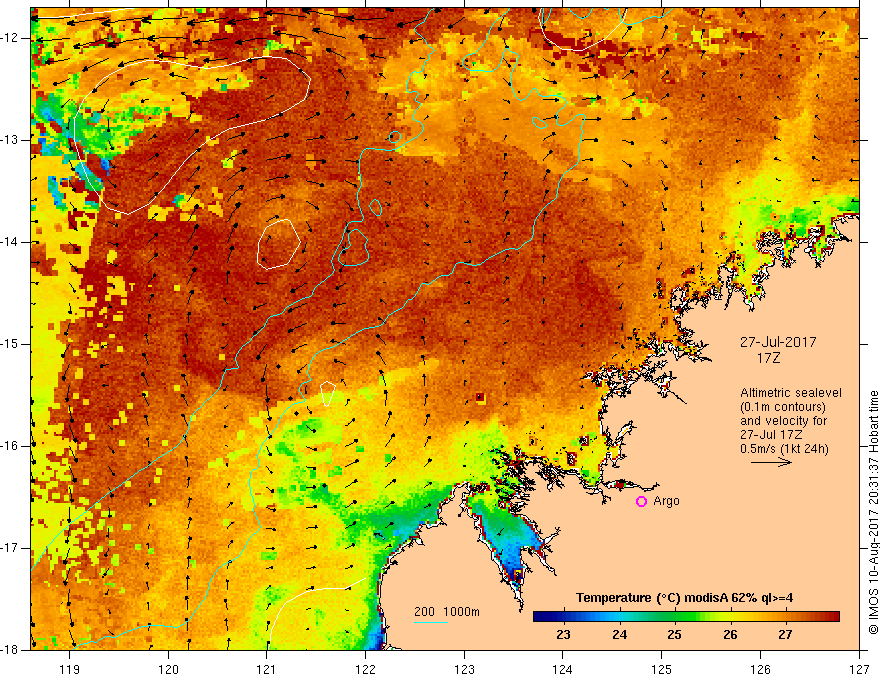
Task: Click the IMOS copyright timestamp text
Action: [x=873, y=512]
